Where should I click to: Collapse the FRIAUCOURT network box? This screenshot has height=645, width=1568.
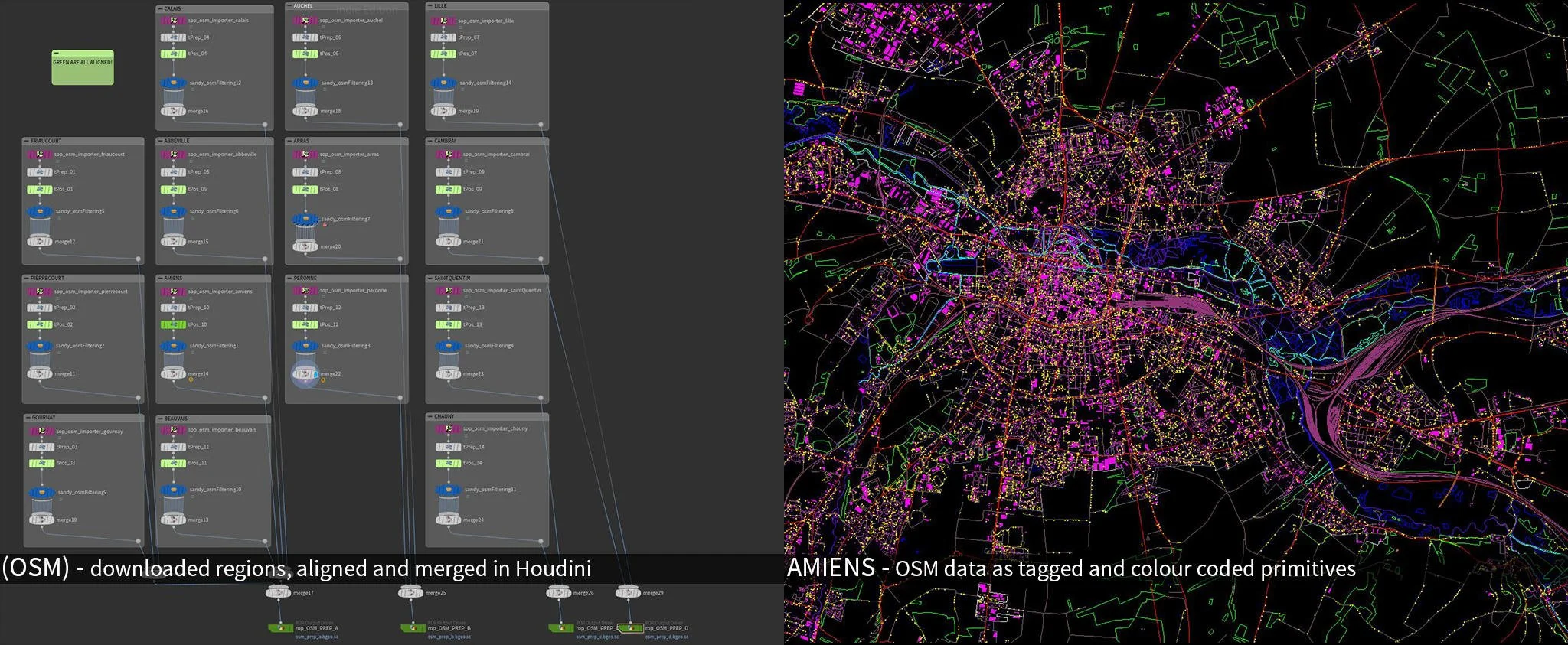point(27,141)
